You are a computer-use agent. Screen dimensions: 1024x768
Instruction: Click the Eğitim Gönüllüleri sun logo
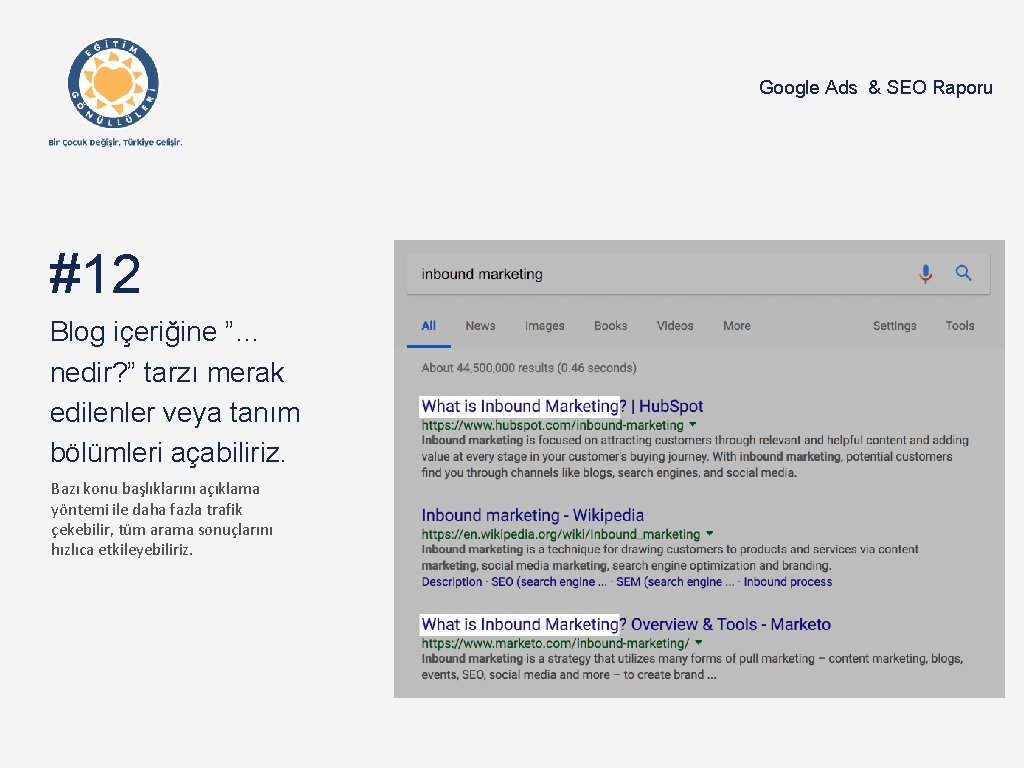[114, 83]
